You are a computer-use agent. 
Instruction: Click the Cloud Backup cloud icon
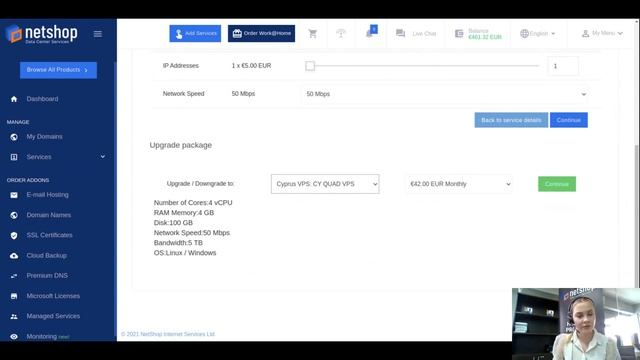(x=14, y=256)
